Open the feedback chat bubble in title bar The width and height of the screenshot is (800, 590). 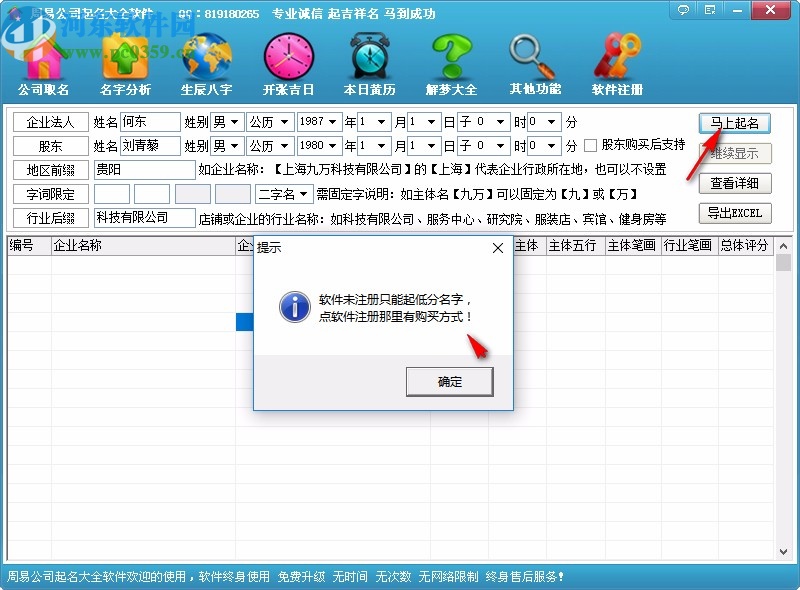tap(683, 9)
